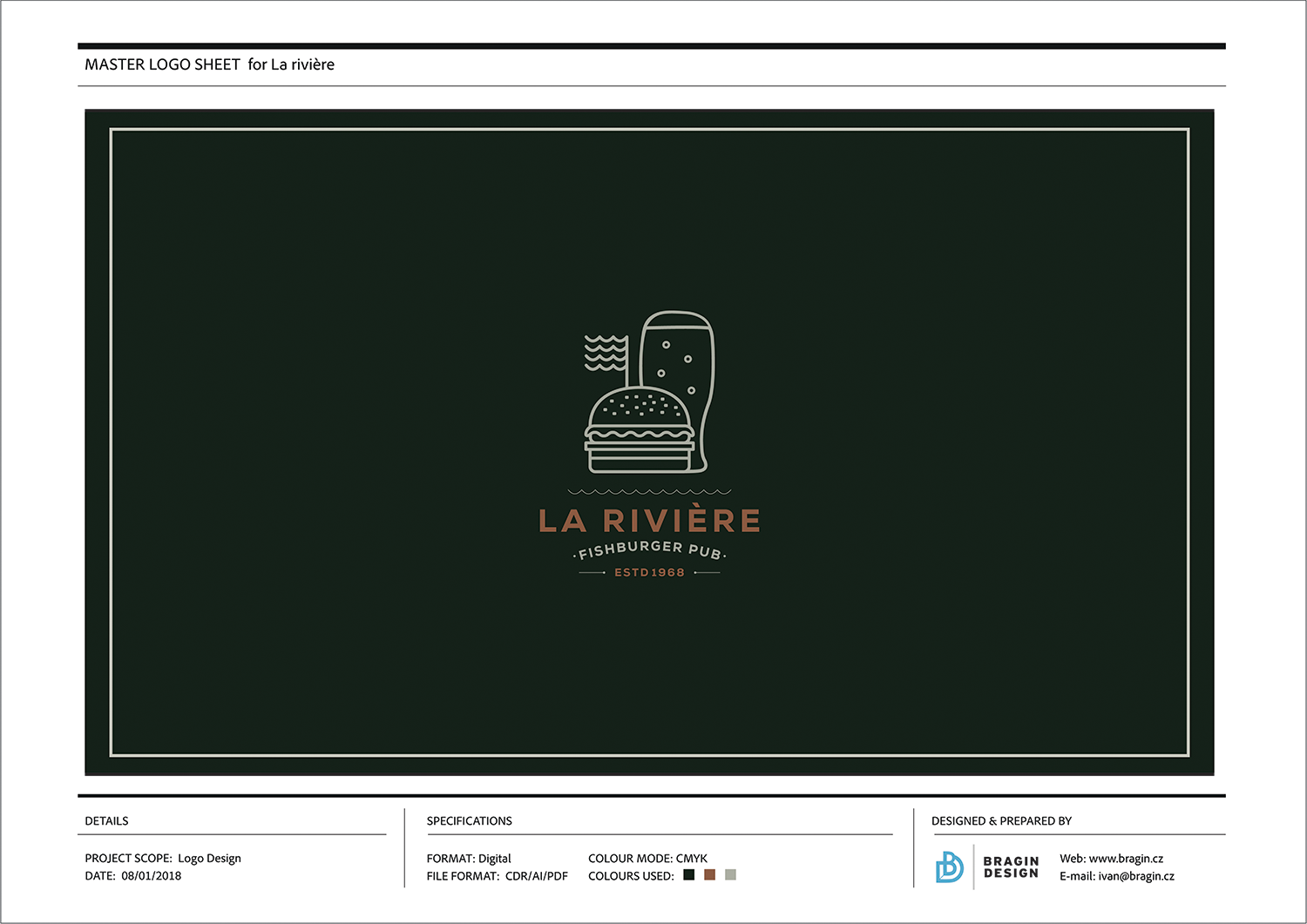Select the grey colour swatch
This screenshot has width=1307, height=924.
coord(730,874)
